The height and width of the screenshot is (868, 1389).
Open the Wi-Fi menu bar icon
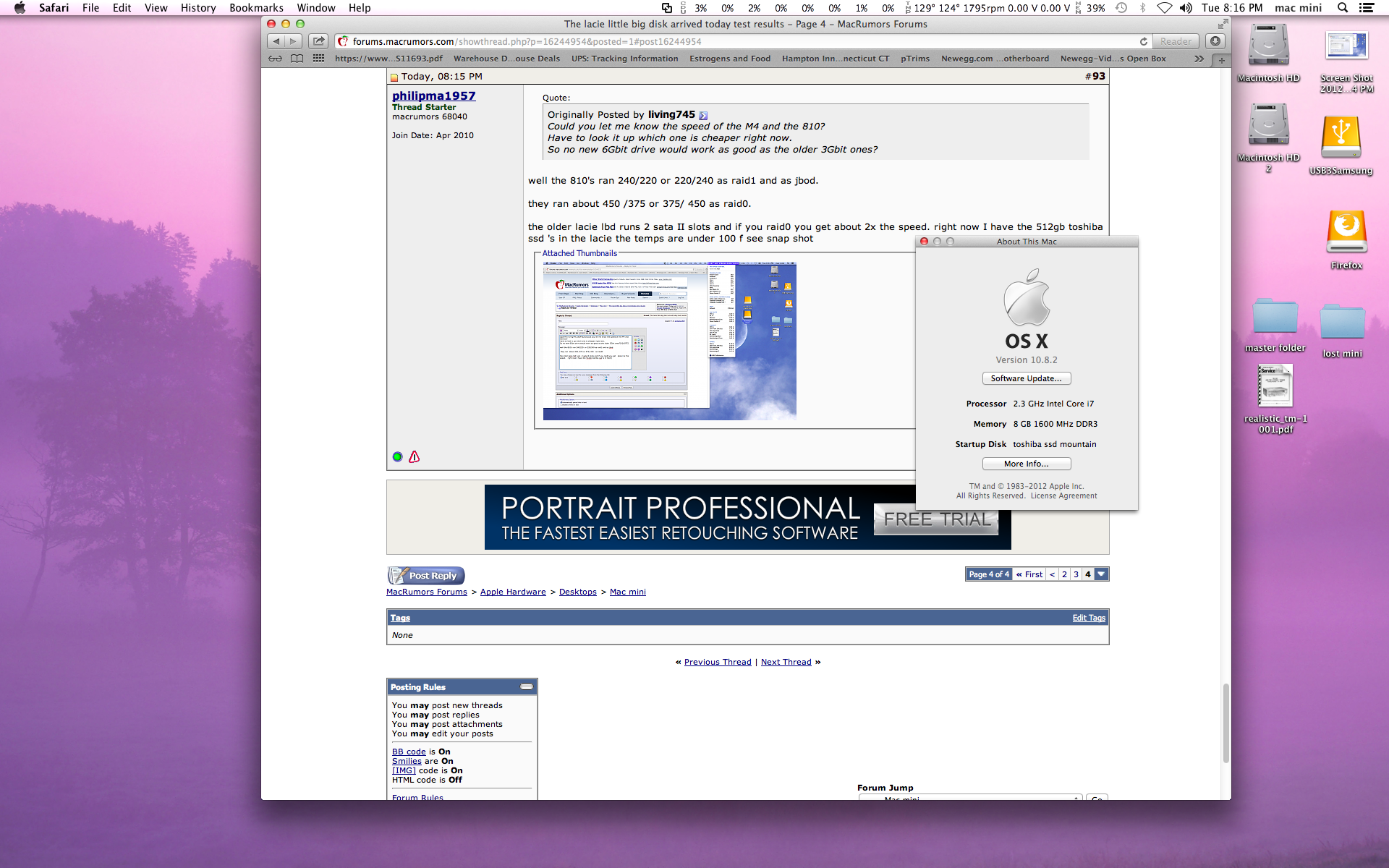click(1164, 8)
